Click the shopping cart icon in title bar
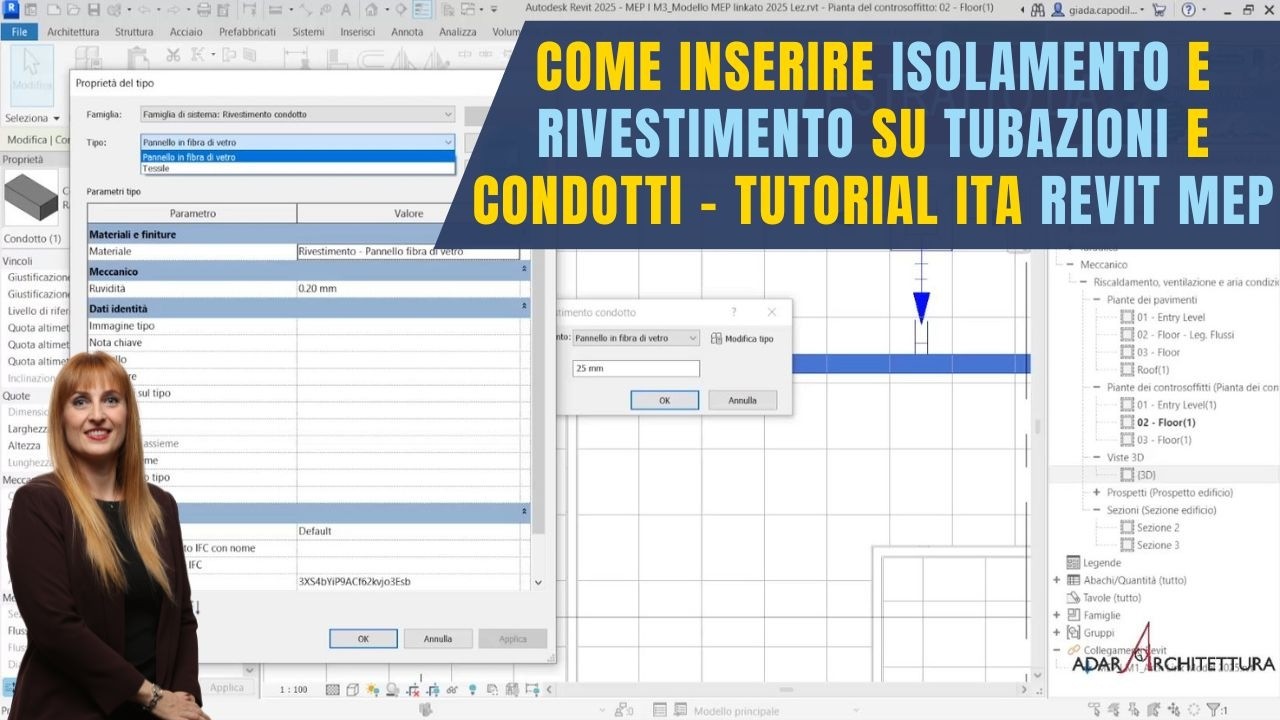Screen dimensions: 1280x720 coord(1159,10)
